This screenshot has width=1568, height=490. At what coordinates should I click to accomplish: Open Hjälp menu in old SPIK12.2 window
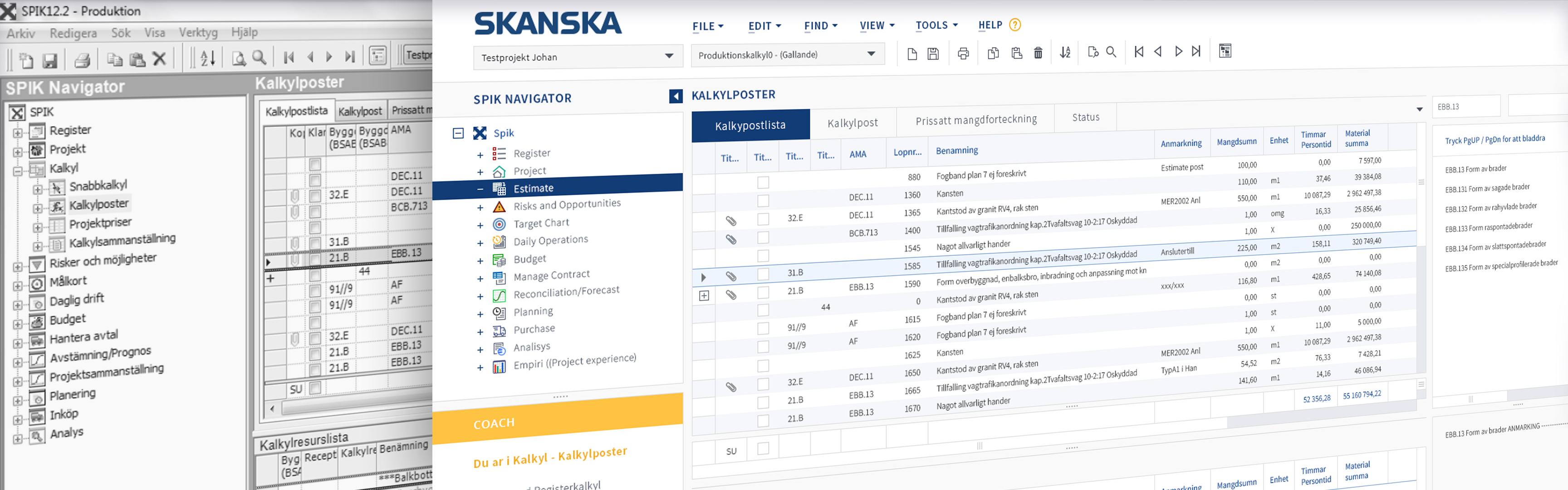244,32
